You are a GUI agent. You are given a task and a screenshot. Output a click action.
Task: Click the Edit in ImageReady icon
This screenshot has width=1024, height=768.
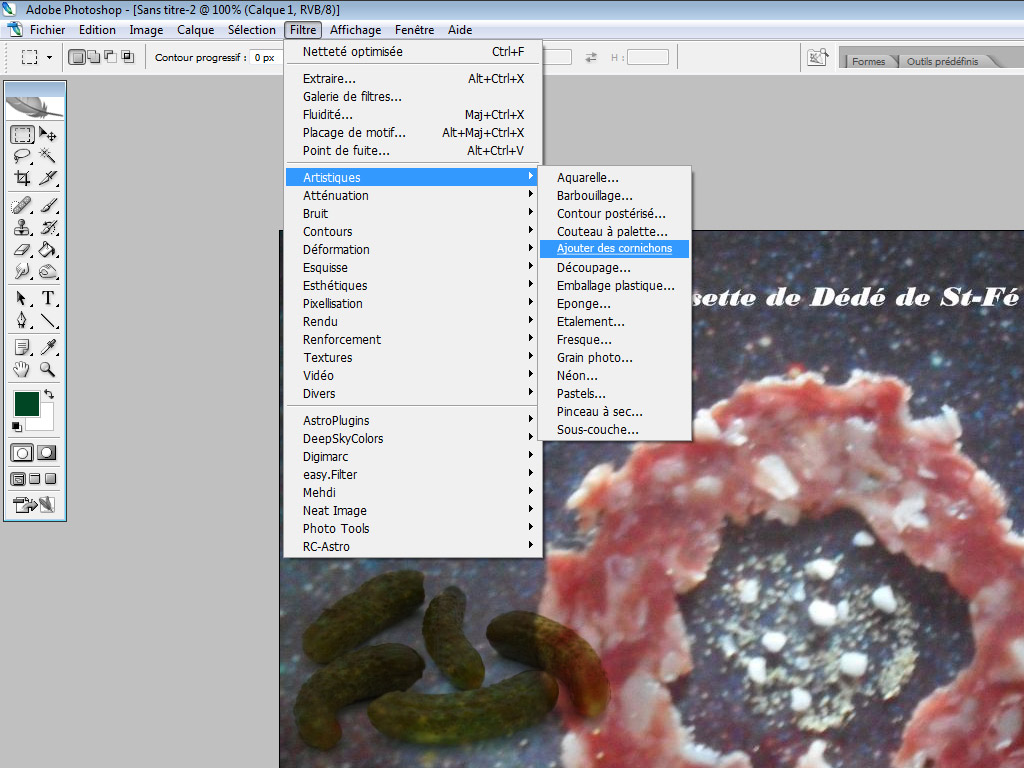[x=34, y=505]
